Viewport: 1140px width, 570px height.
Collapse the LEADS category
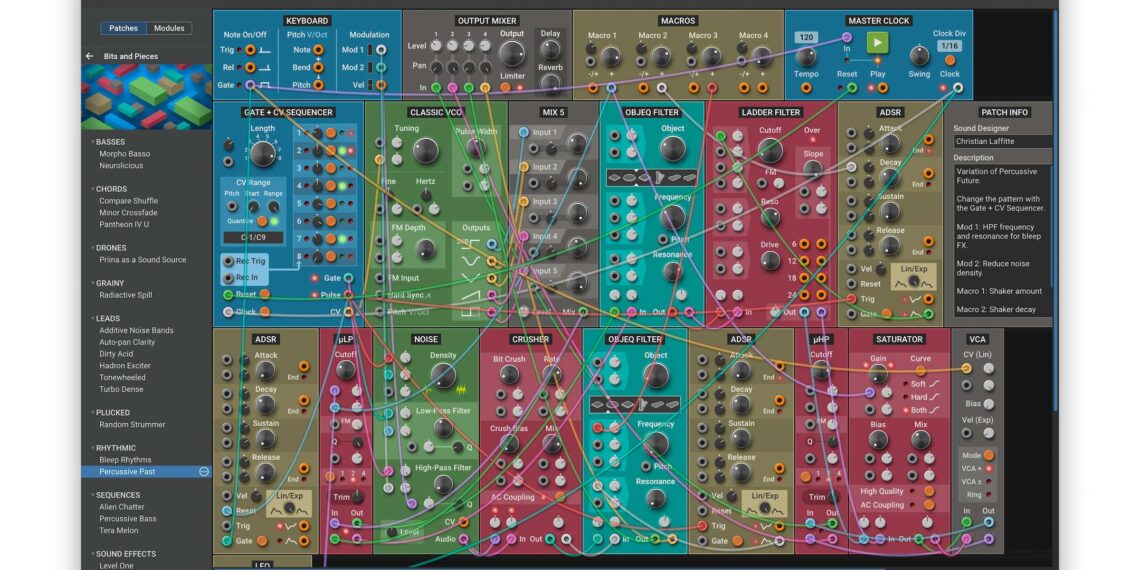pos(92,318)
